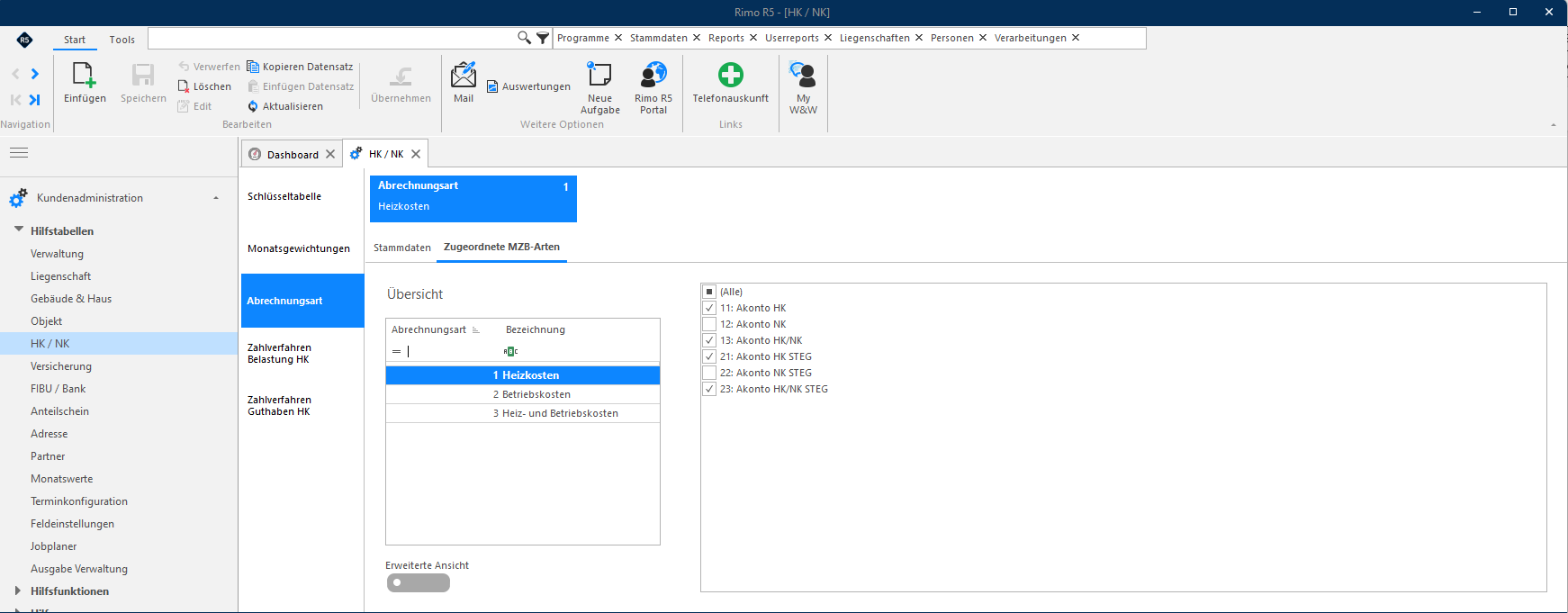Toggle the hamburger navigation menu
Viewport: 1568px width, 613px height.
(19, 153)
